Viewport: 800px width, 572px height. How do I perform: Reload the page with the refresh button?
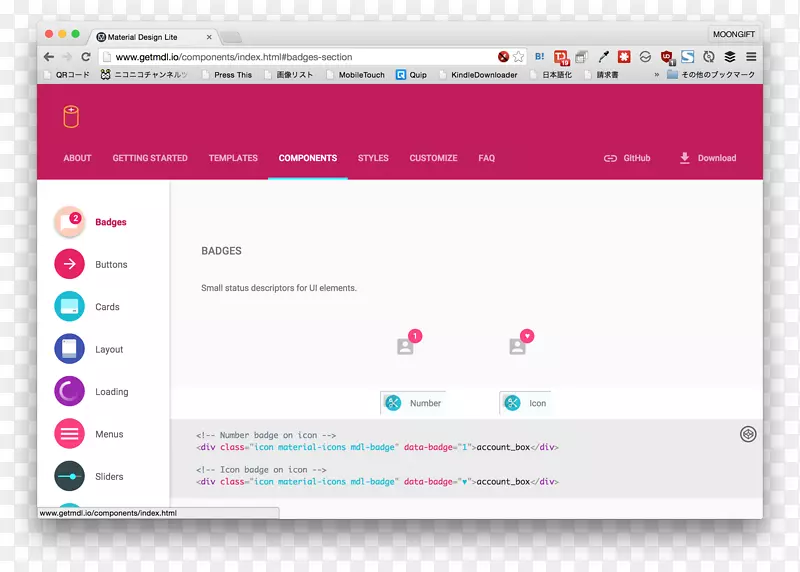click(x=85, y=57)
